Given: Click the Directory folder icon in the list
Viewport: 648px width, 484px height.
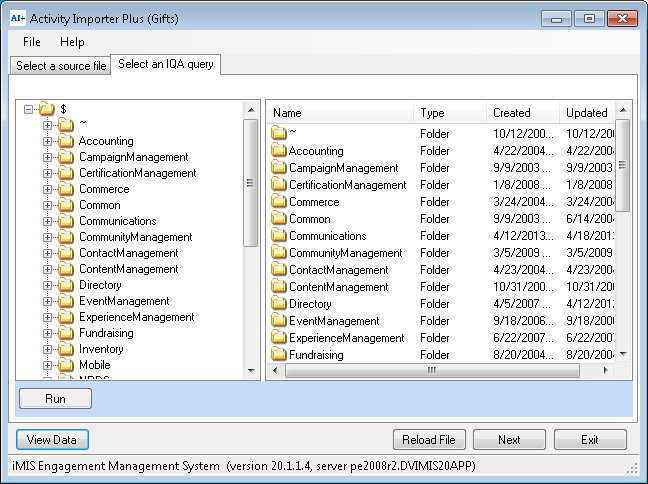Looking at the screenshot, I should (279, 304).
